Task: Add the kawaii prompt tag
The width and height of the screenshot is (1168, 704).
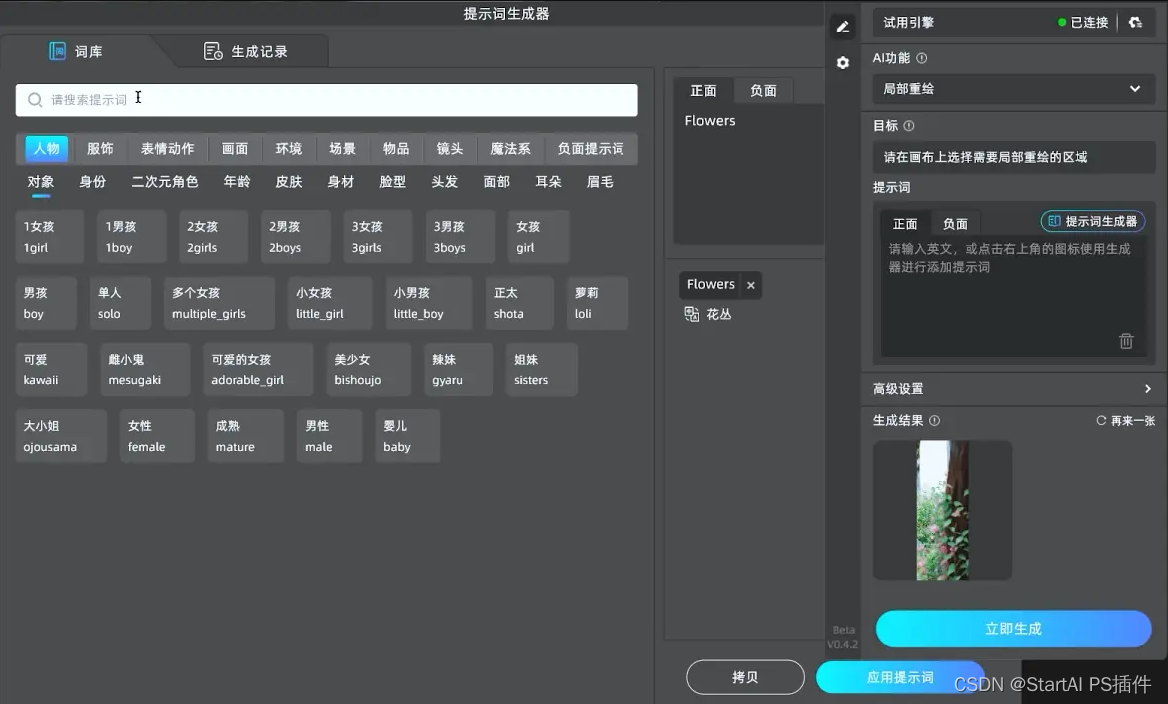Action: click(51, 370)
